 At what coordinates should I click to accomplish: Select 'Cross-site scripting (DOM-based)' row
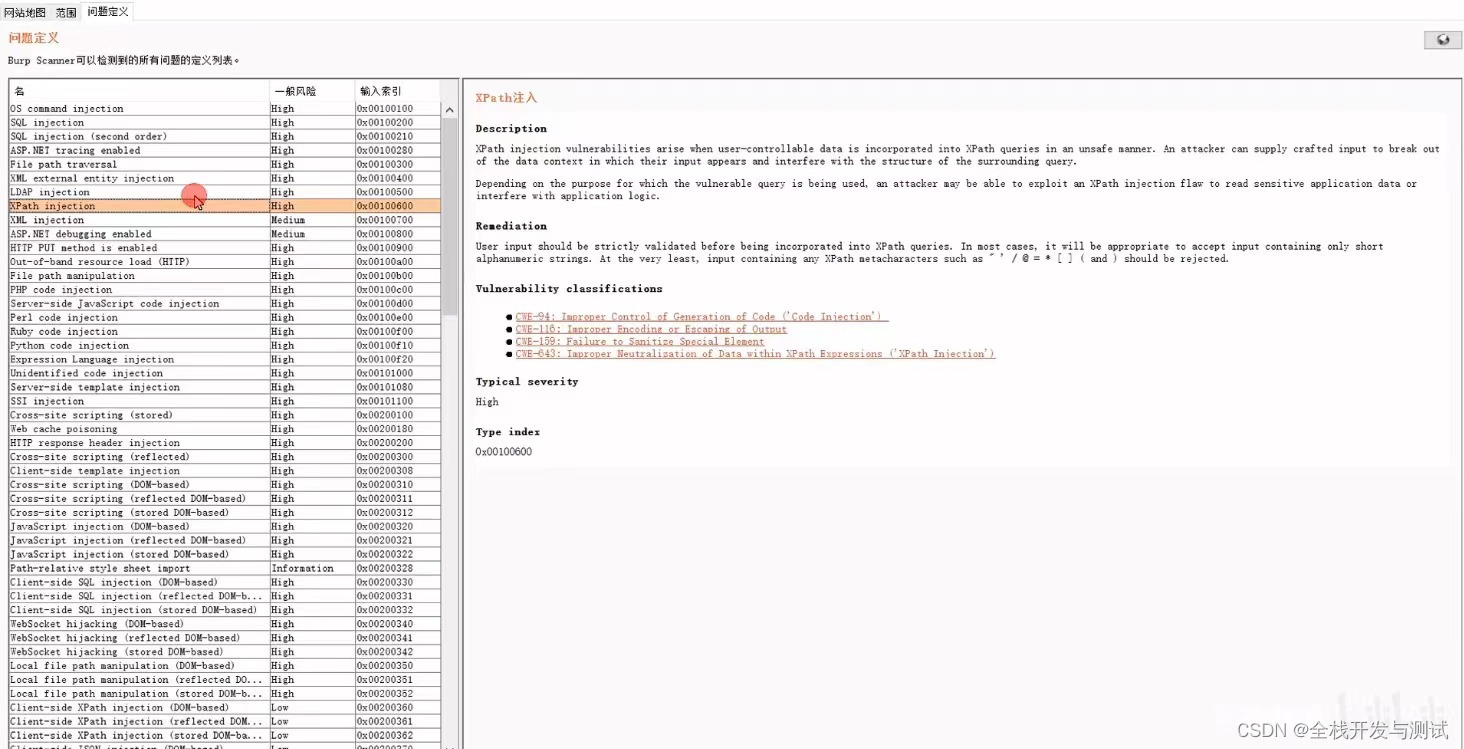coord(225,485)
